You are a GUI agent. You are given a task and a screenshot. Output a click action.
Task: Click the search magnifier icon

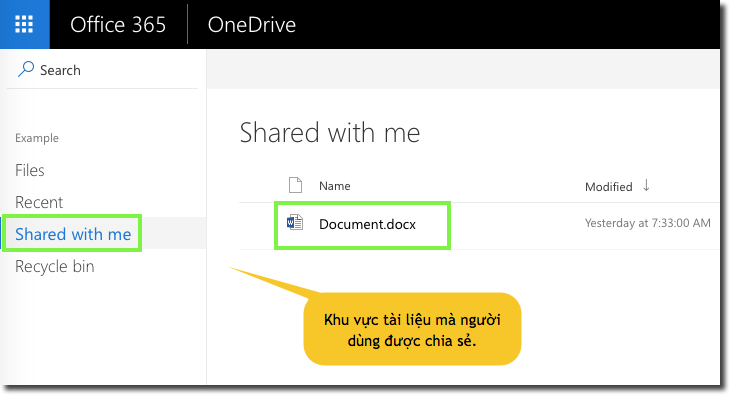[x=26, y=69]
